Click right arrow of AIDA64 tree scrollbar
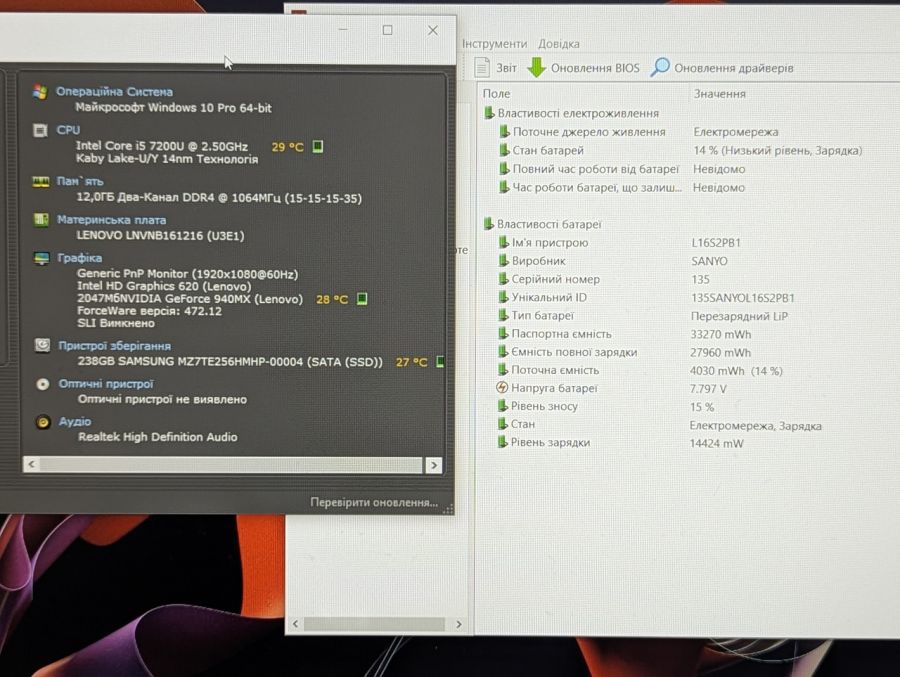This screenshot has height=677, width=900. pos(459,624)
